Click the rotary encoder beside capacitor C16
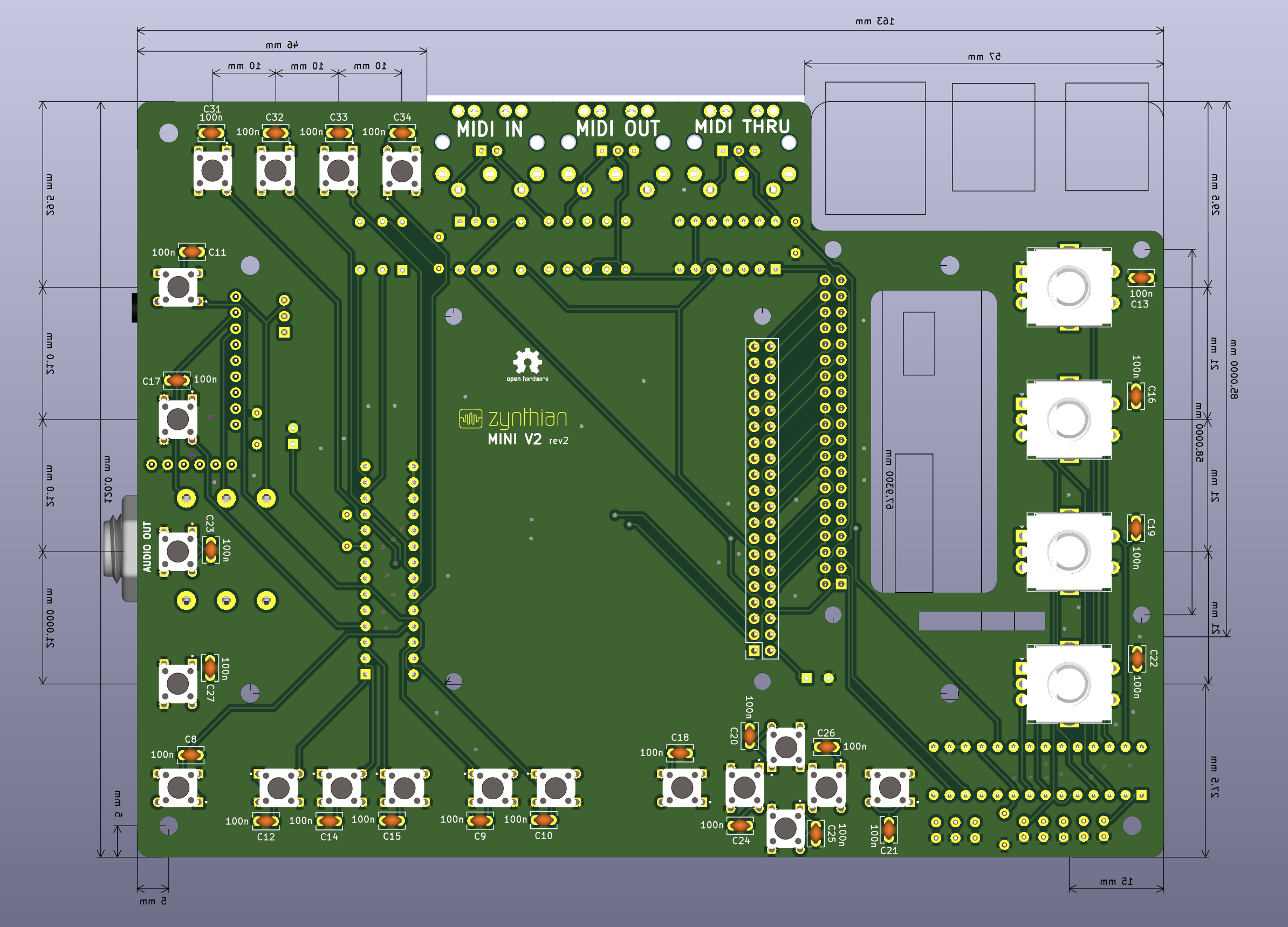This screenshot has width=1288, height=927. [1069, 420]
